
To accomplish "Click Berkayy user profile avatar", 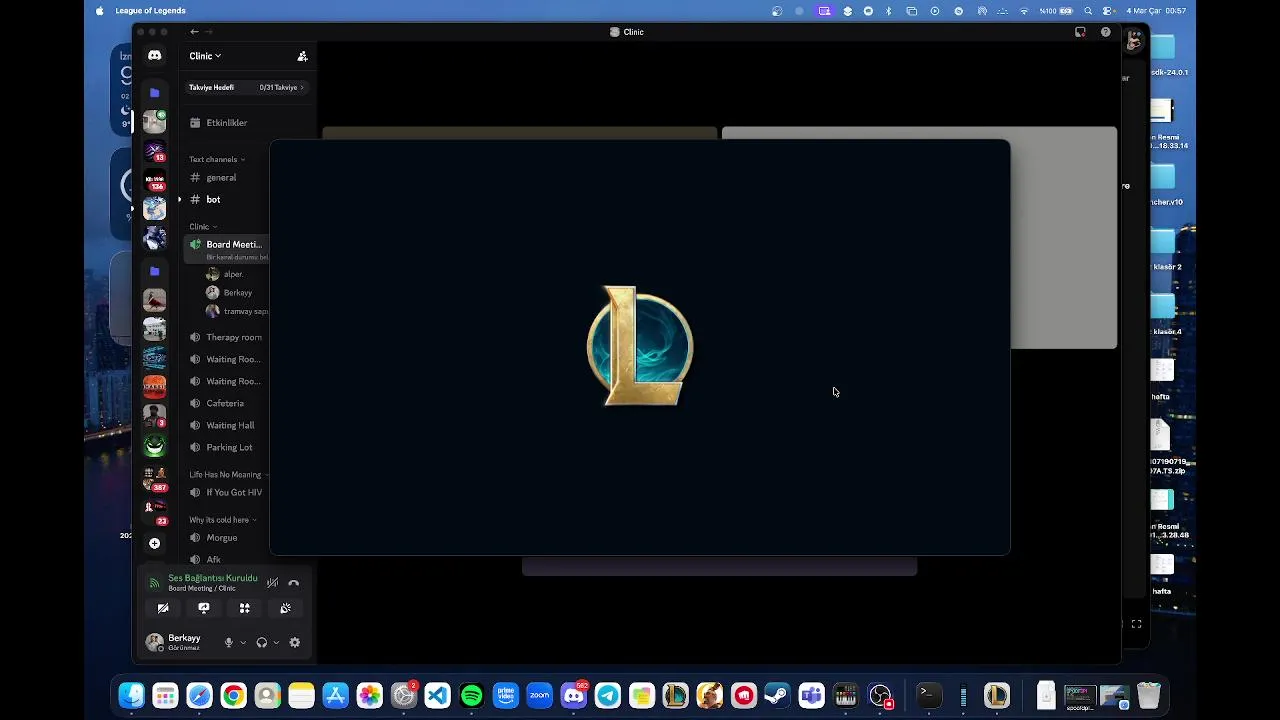I will click(x=154, y=643).
